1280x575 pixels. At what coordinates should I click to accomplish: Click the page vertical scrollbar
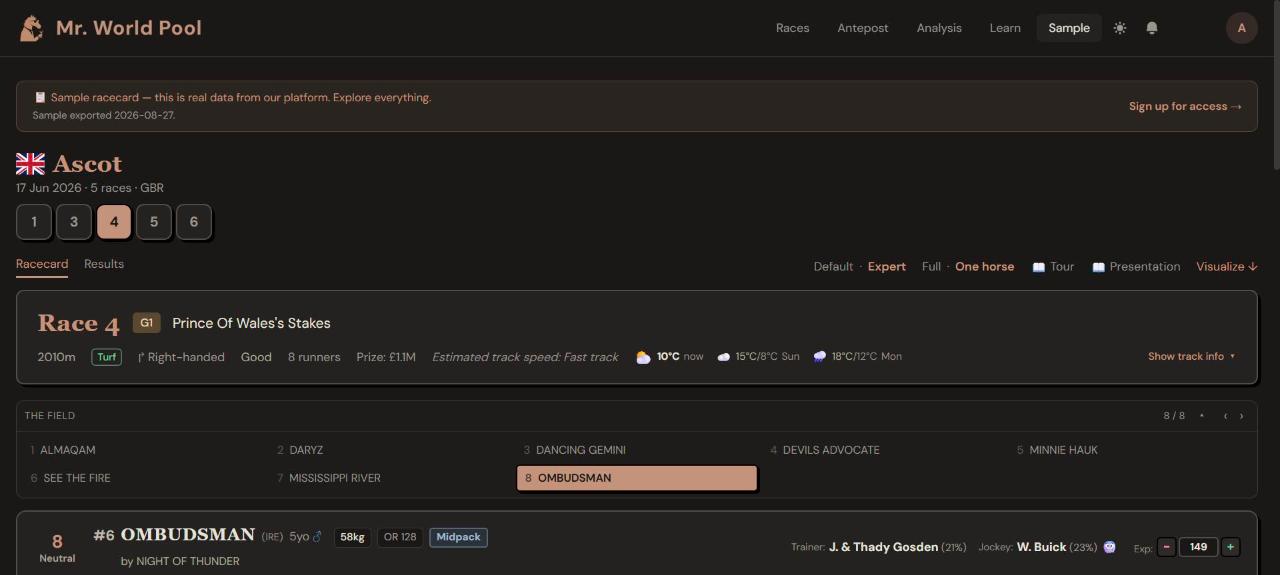pyautogui.click(x=1275, y=85)
